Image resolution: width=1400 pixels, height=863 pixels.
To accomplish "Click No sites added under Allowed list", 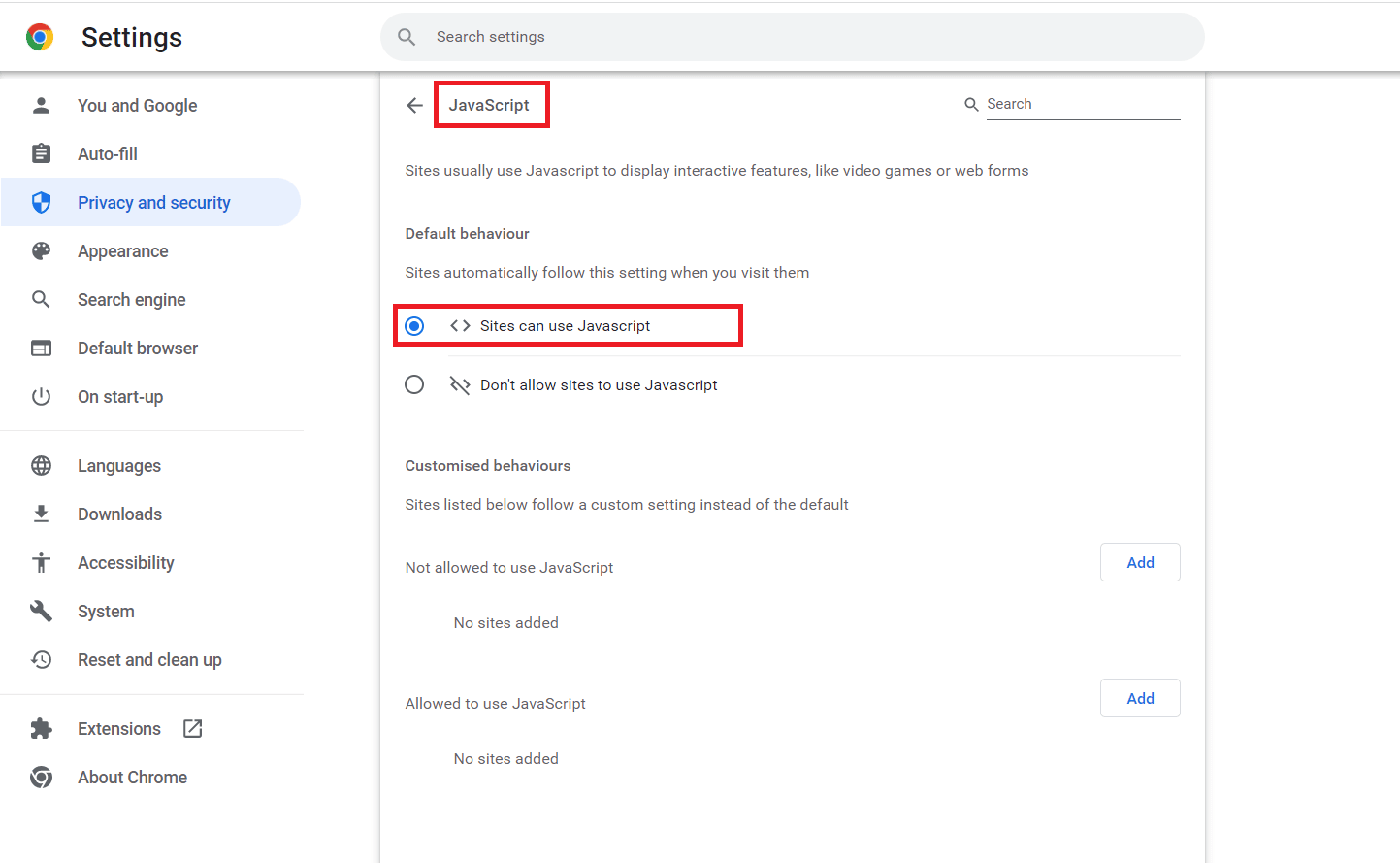I will (x=505, y=759).
